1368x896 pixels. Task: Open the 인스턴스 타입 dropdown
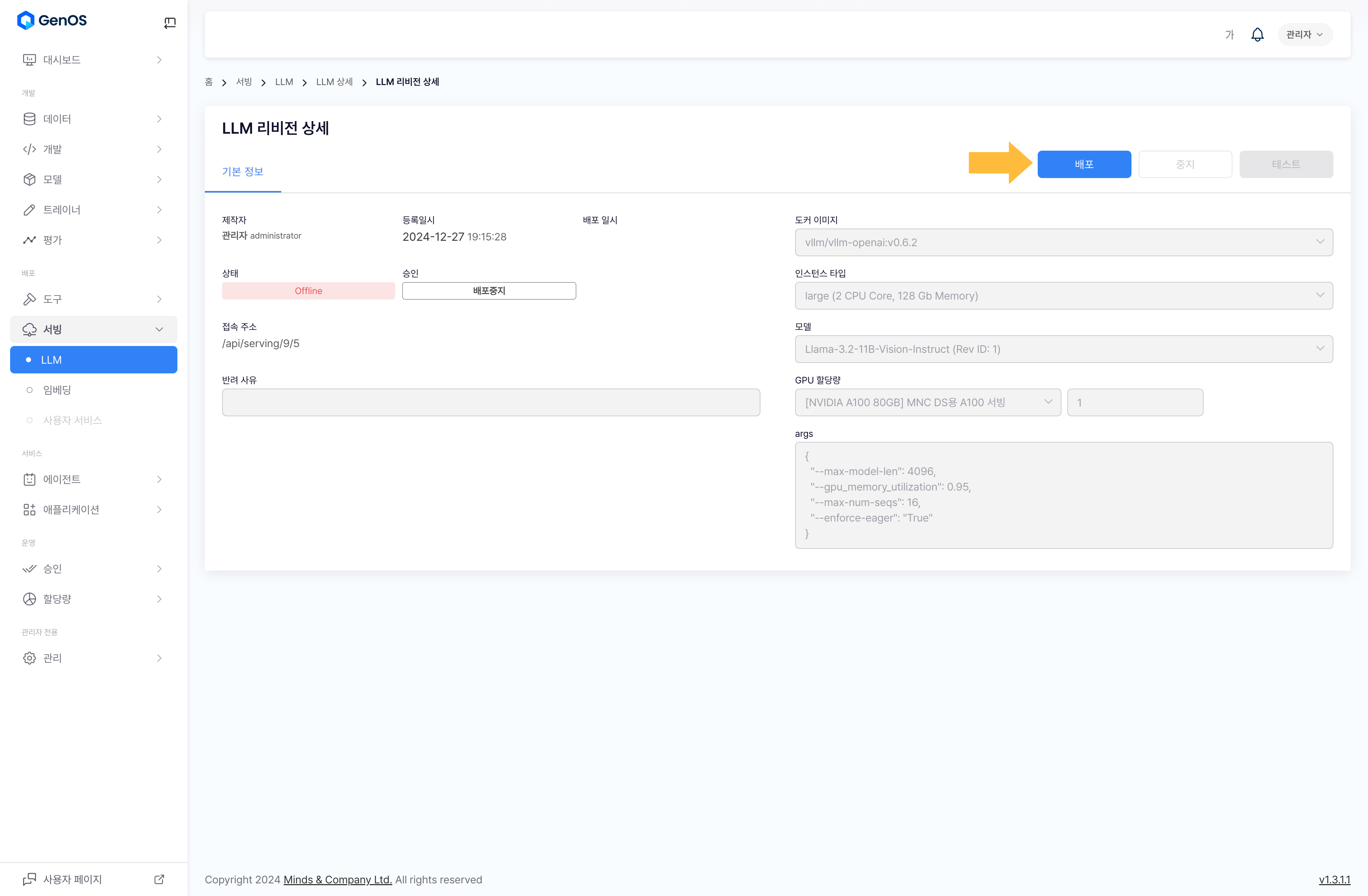click(1063, 296)
